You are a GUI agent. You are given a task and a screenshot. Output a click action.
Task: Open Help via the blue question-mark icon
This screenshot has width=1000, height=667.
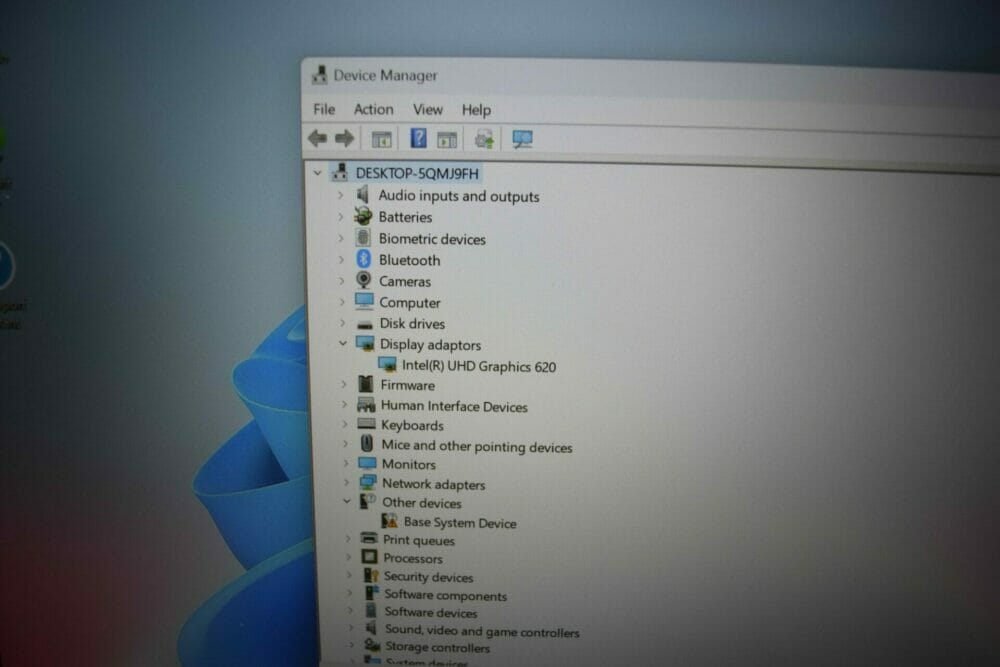418,138
